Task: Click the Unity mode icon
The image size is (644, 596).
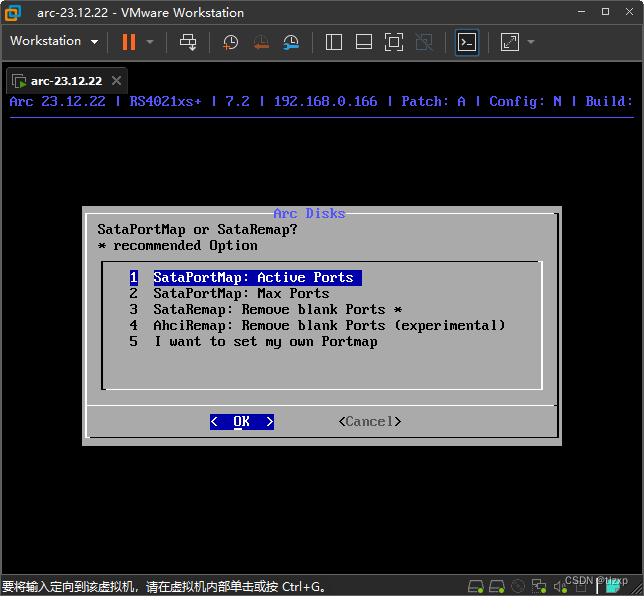Action: coord(424,42)
